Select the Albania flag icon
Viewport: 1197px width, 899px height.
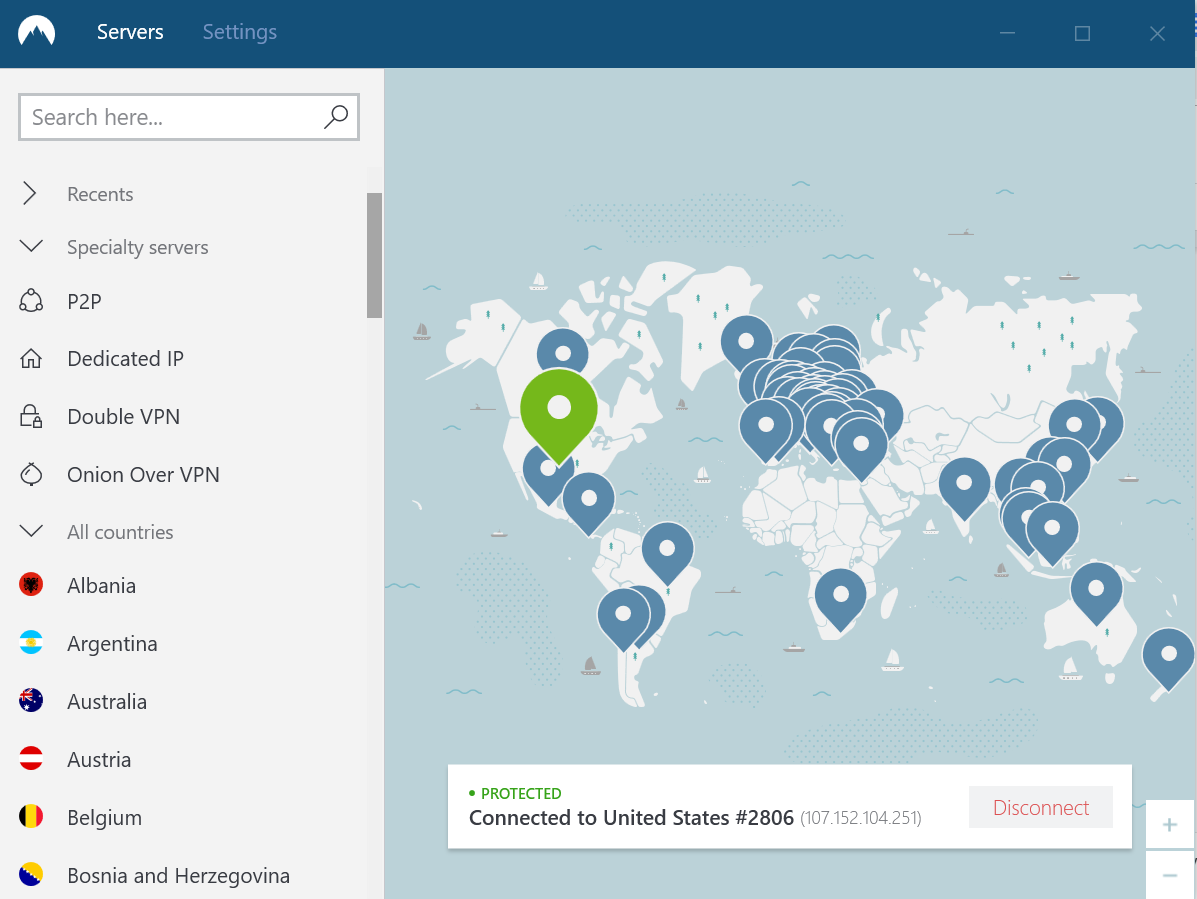pyautogui.click(x=31, y=586)
